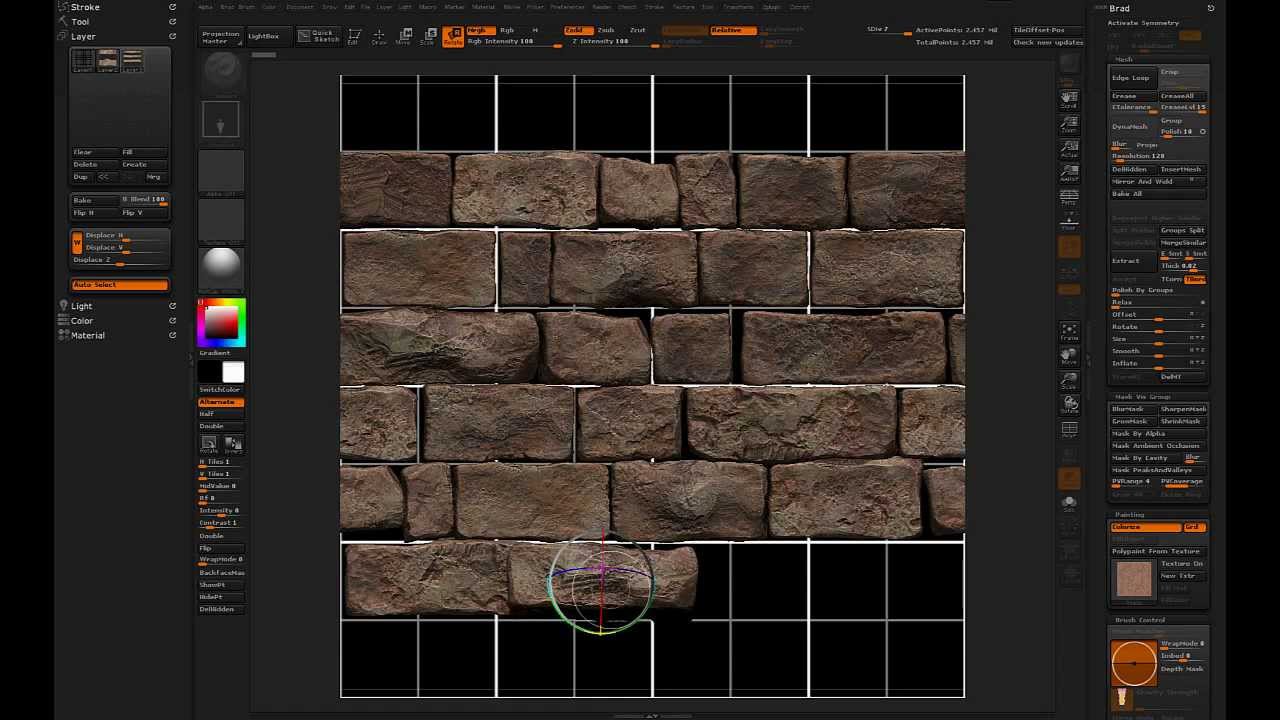Toggle the Zsub mode
The height and width of the screenshot is (720, 1280).
coord(606,30)
